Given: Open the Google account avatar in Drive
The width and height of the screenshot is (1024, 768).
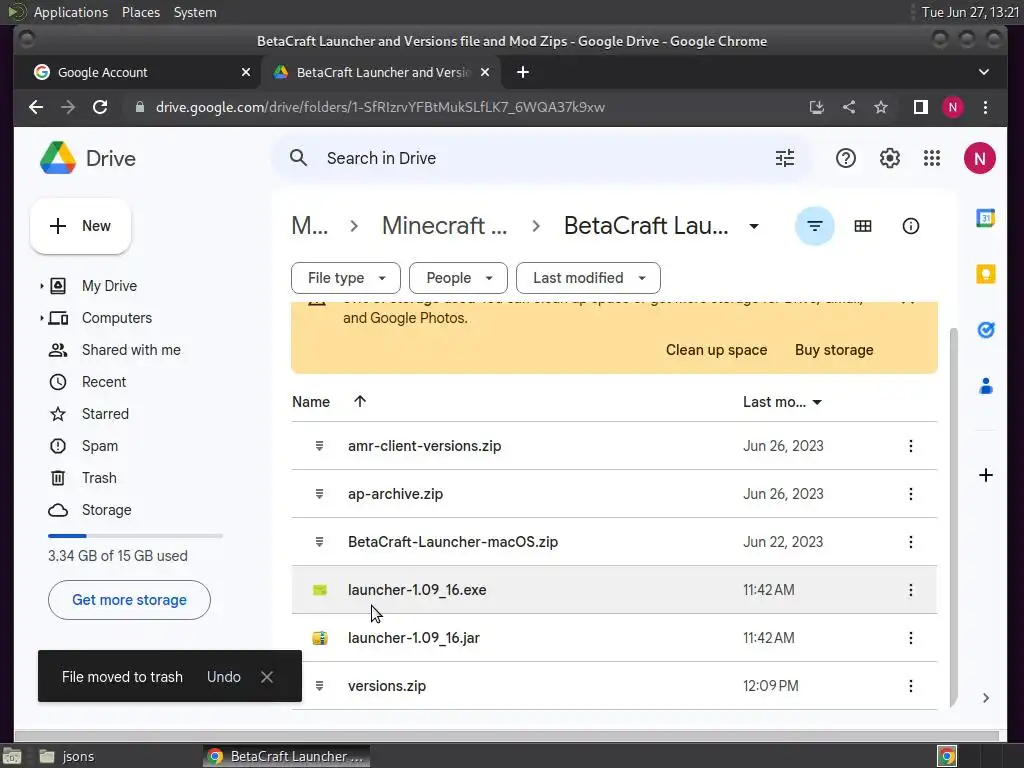Looking at the screenshot, I should [979, 158].
